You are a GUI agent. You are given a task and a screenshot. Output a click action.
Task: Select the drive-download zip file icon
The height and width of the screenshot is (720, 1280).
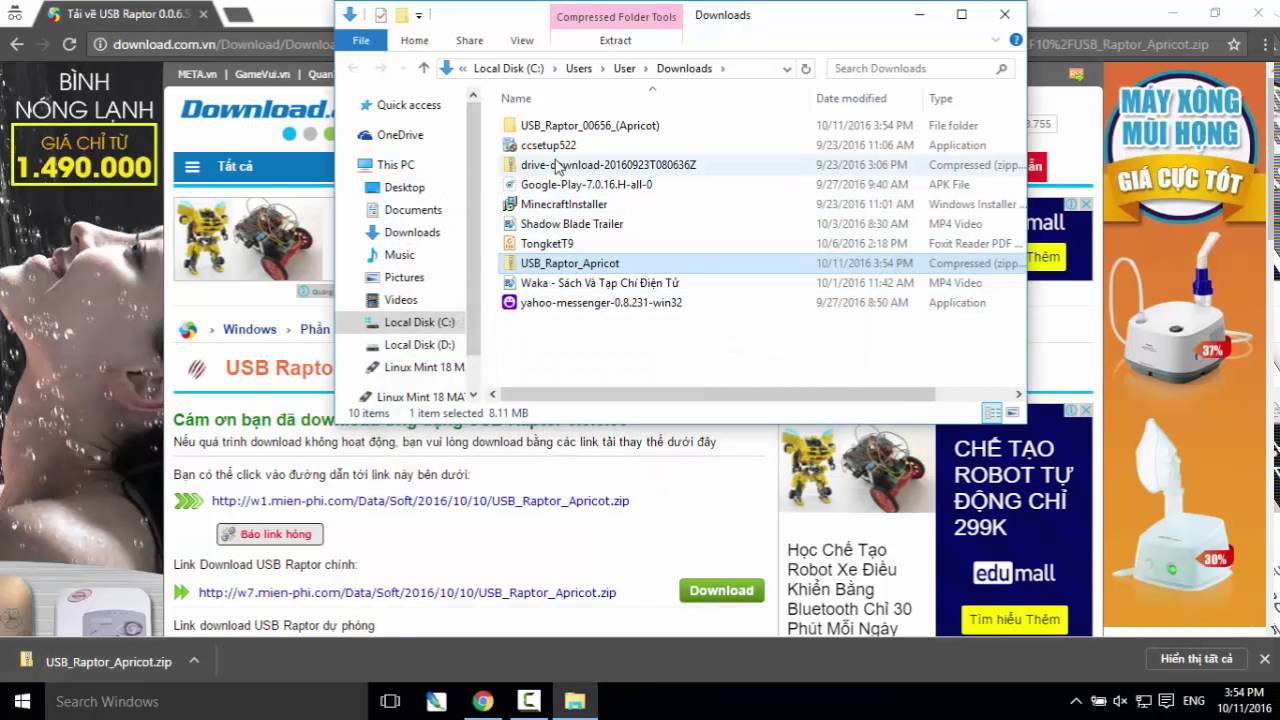pyautogui.click(x=509, y=165)
